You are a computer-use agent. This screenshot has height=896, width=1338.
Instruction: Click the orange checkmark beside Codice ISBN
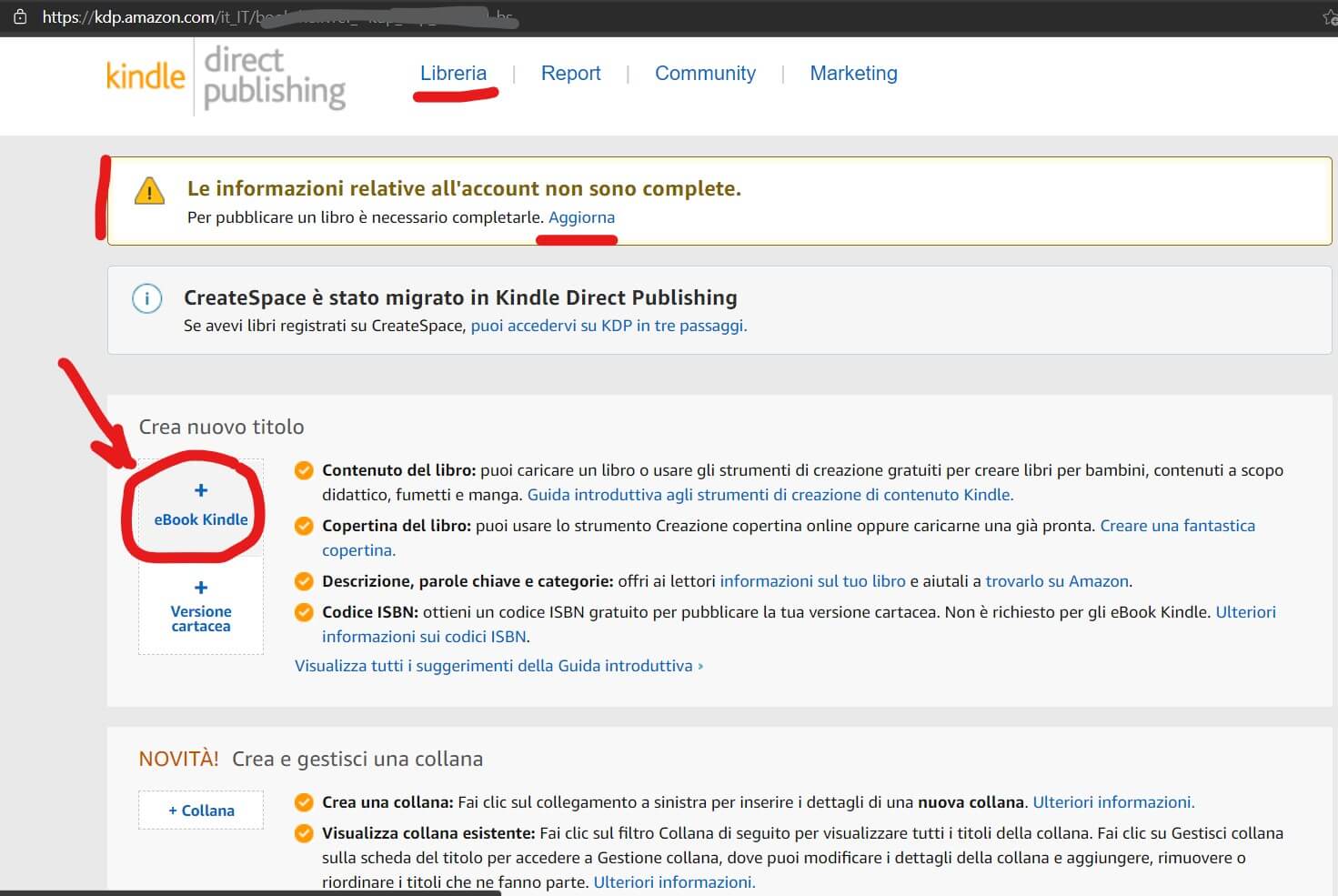click(304, 612)
